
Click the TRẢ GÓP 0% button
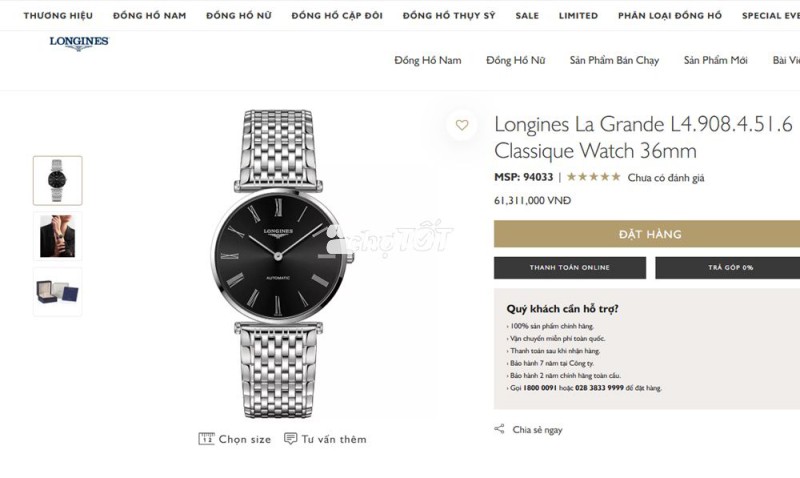(728, 267)
